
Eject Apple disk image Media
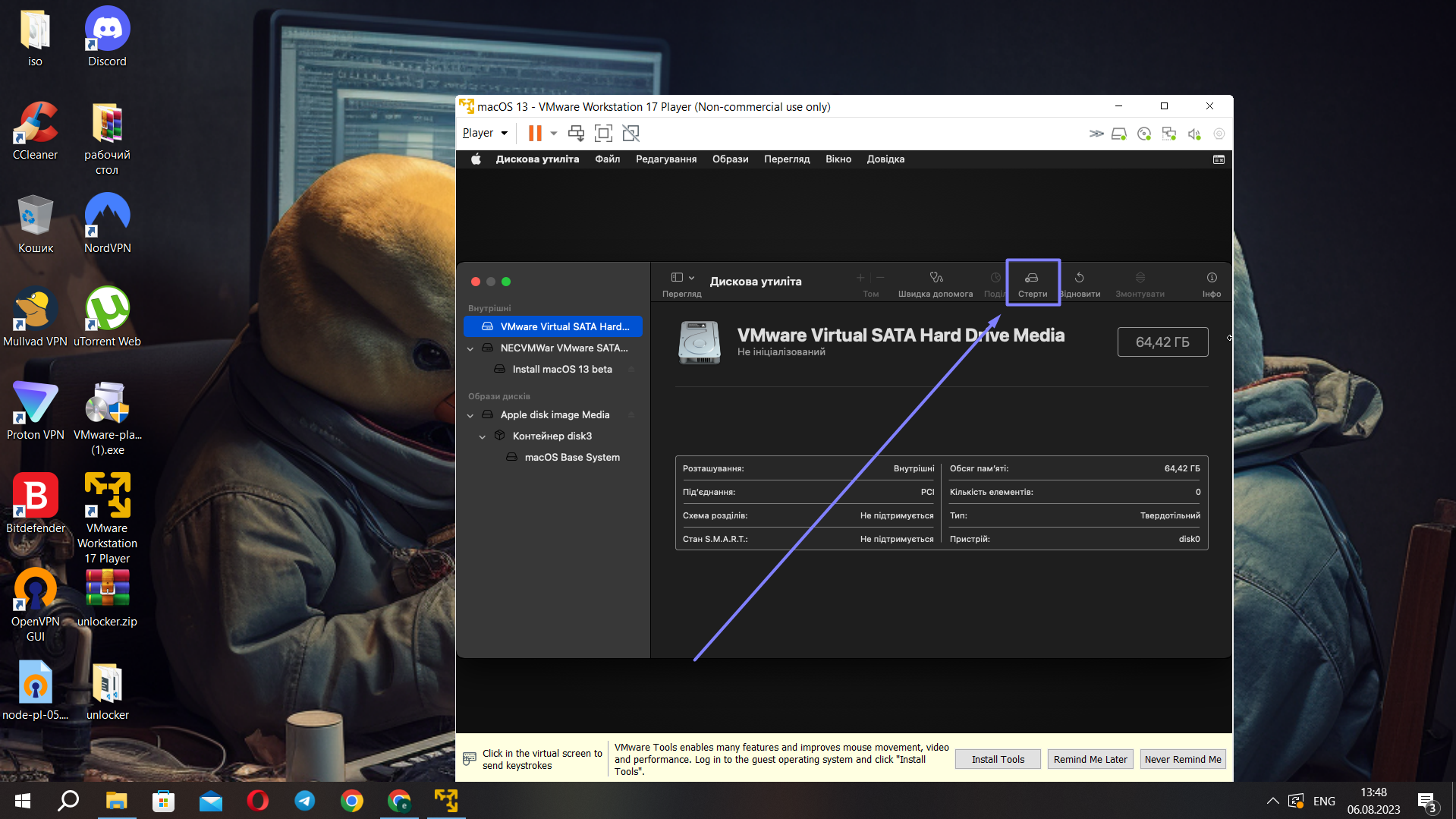[x=631, y=415]
